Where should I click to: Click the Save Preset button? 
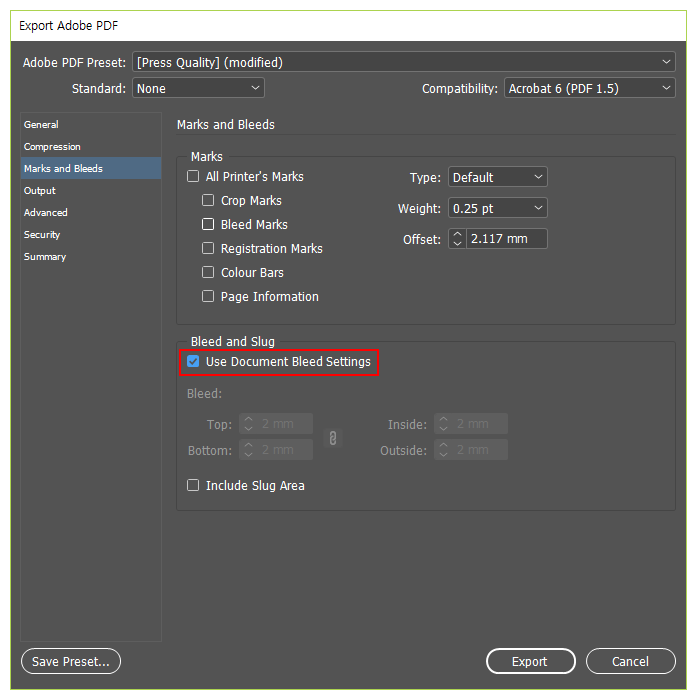71,661
